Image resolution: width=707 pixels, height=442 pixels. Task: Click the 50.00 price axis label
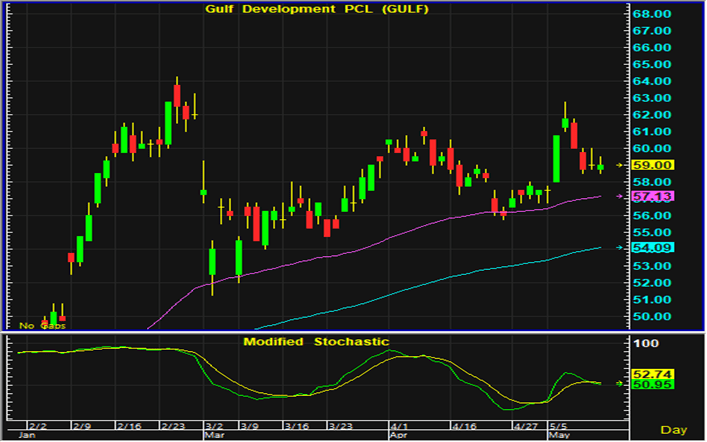tap(652, 317)
